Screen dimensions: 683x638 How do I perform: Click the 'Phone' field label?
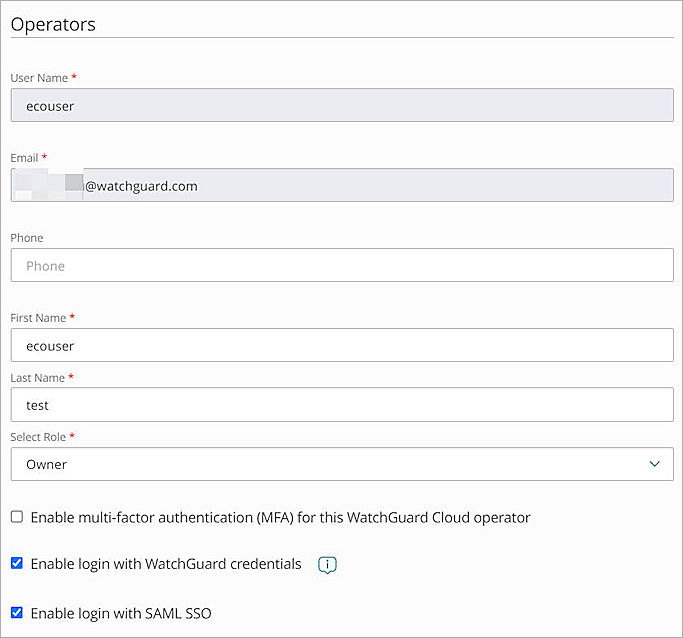[x=27, y=238]
